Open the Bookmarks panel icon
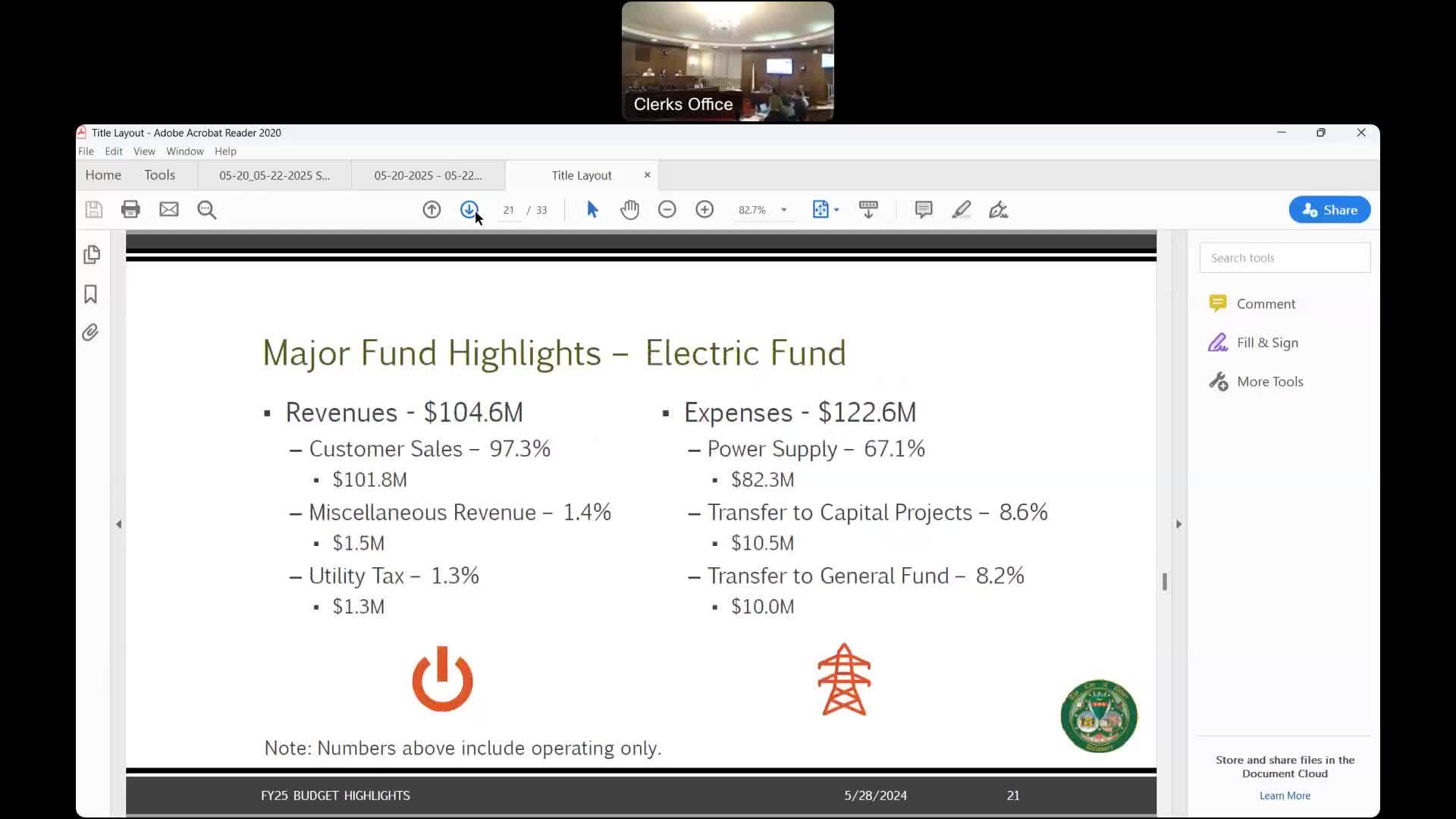Screen dimensions: 1456x819 [91, 294]
